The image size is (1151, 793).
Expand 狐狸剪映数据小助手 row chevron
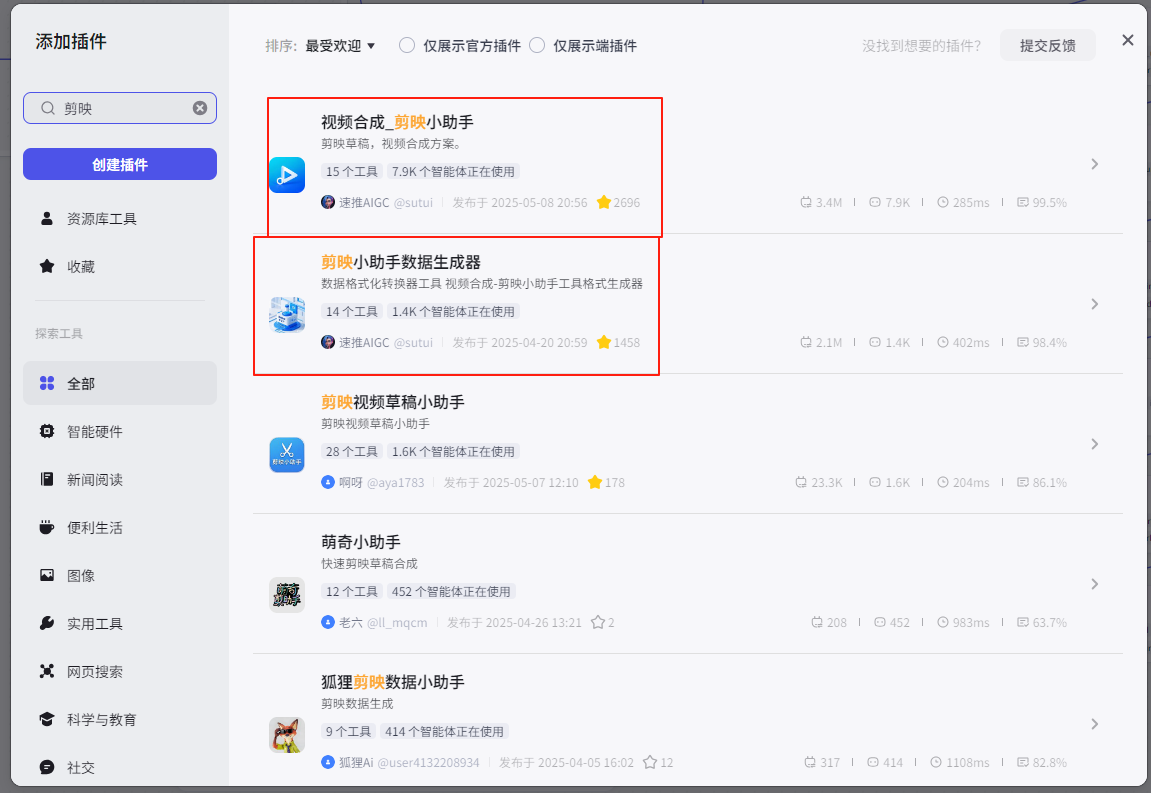[x=1094, y=724]
